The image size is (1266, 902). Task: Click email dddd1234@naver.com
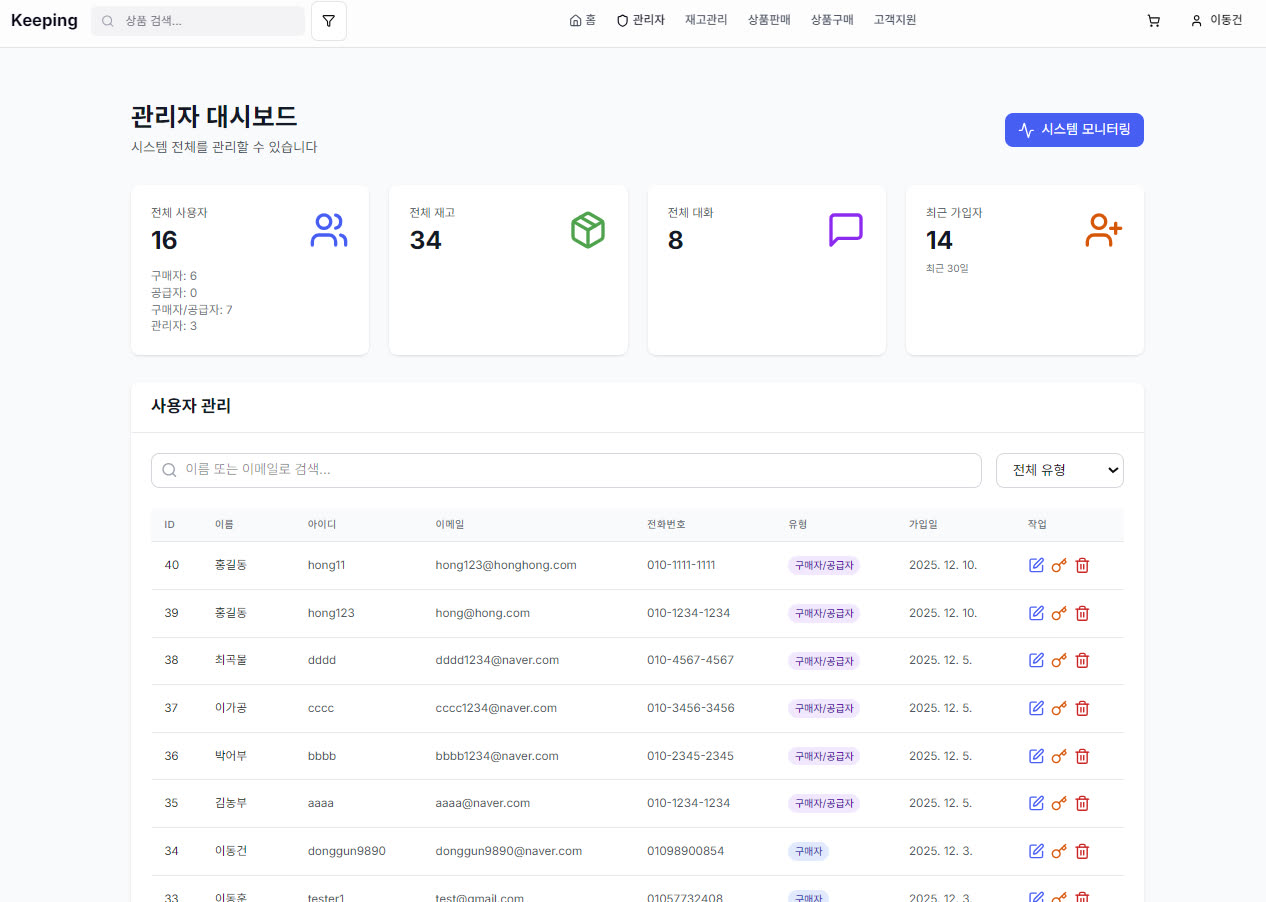pyautogui.click(x=497, y=660)
